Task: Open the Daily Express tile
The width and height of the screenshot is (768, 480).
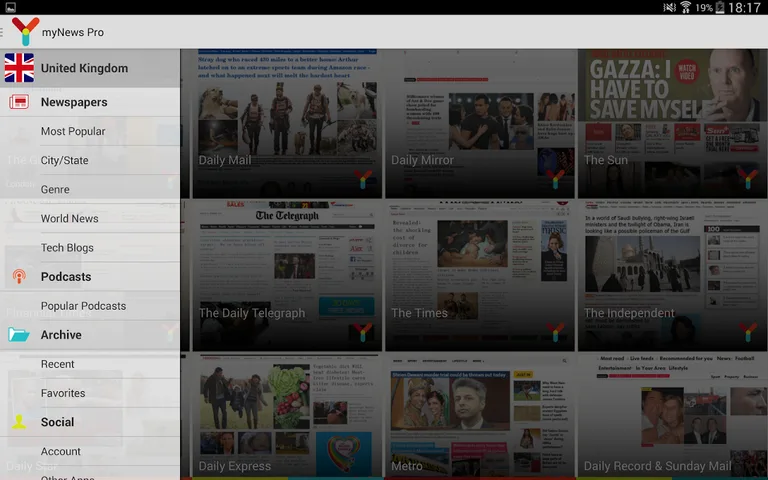Action: click(287, 415)
